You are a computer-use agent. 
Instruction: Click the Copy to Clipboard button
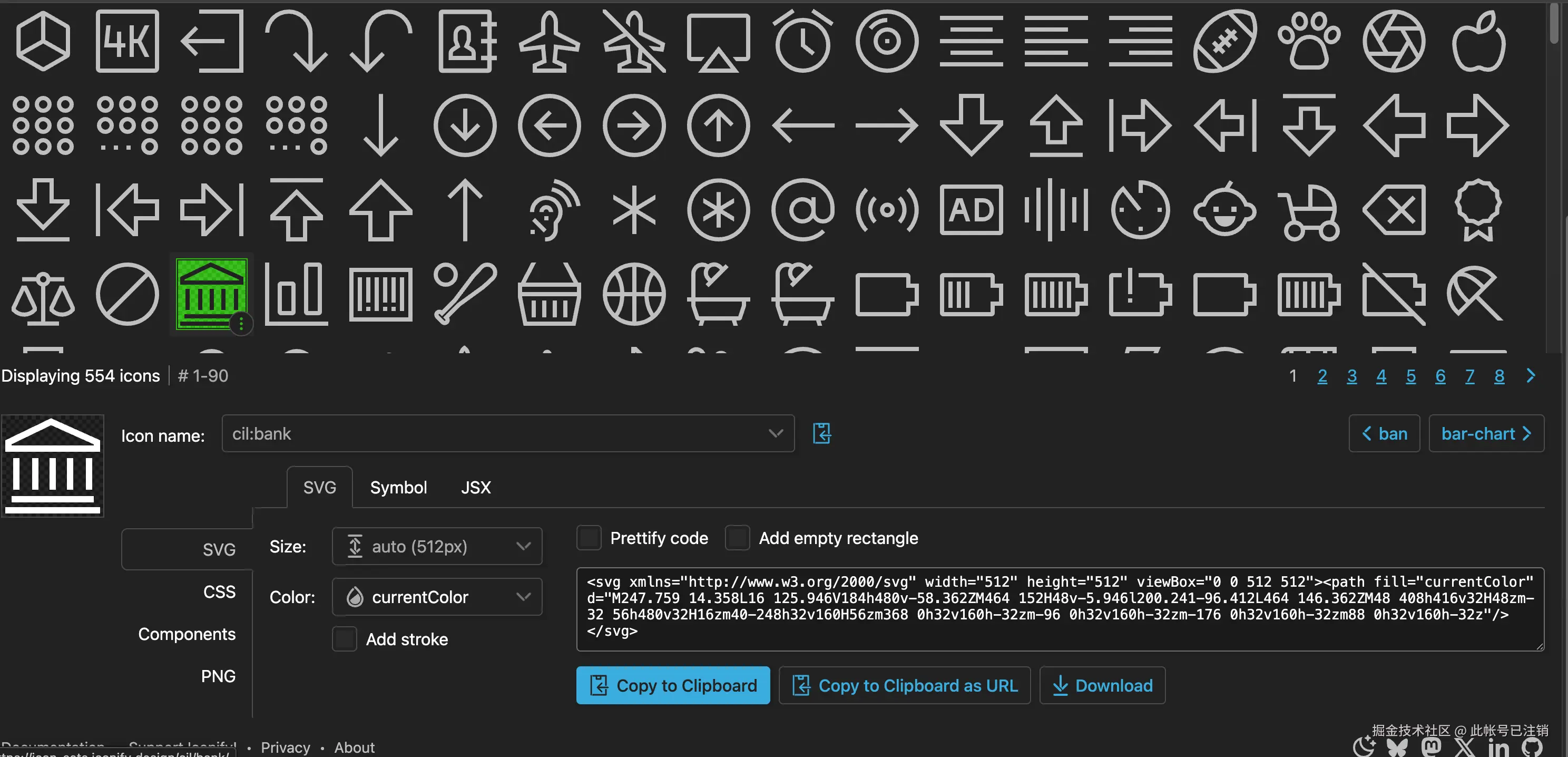click(x=673, y=685)
